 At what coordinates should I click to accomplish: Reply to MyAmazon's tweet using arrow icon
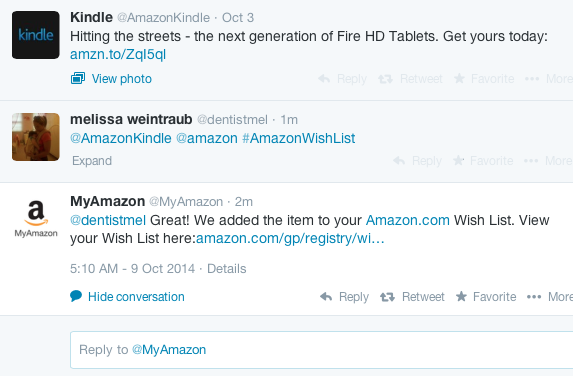[x=326, y=297]
